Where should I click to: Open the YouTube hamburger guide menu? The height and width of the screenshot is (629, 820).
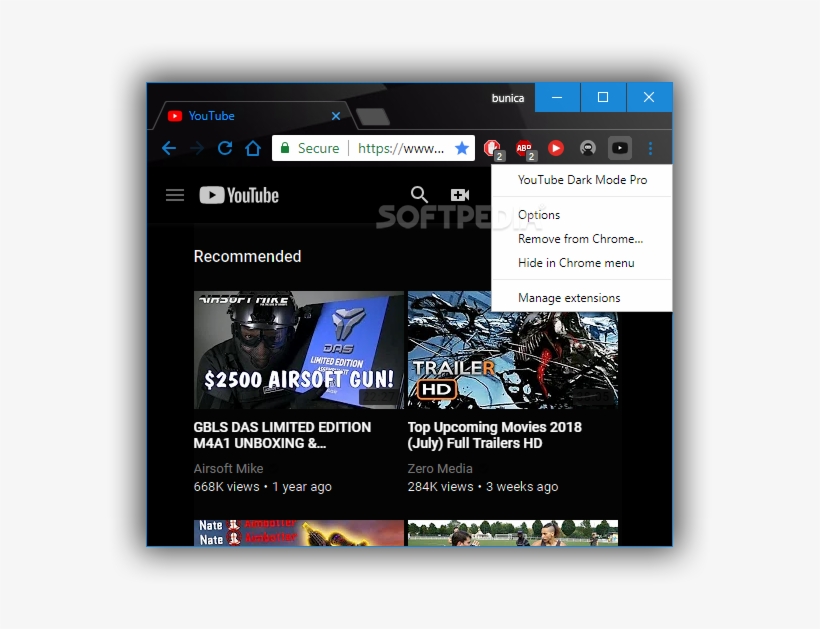point(175,196)
